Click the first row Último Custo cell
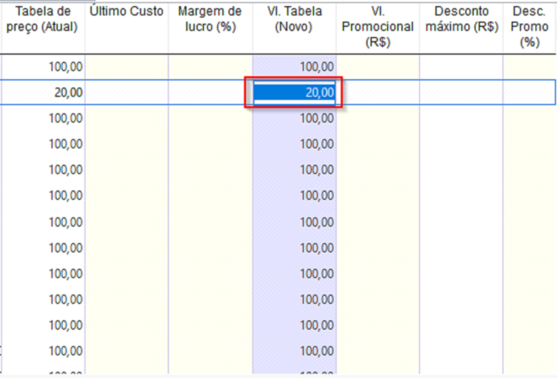Image resolution: width=557 pixels, height=378 pixels. [126, 67]
